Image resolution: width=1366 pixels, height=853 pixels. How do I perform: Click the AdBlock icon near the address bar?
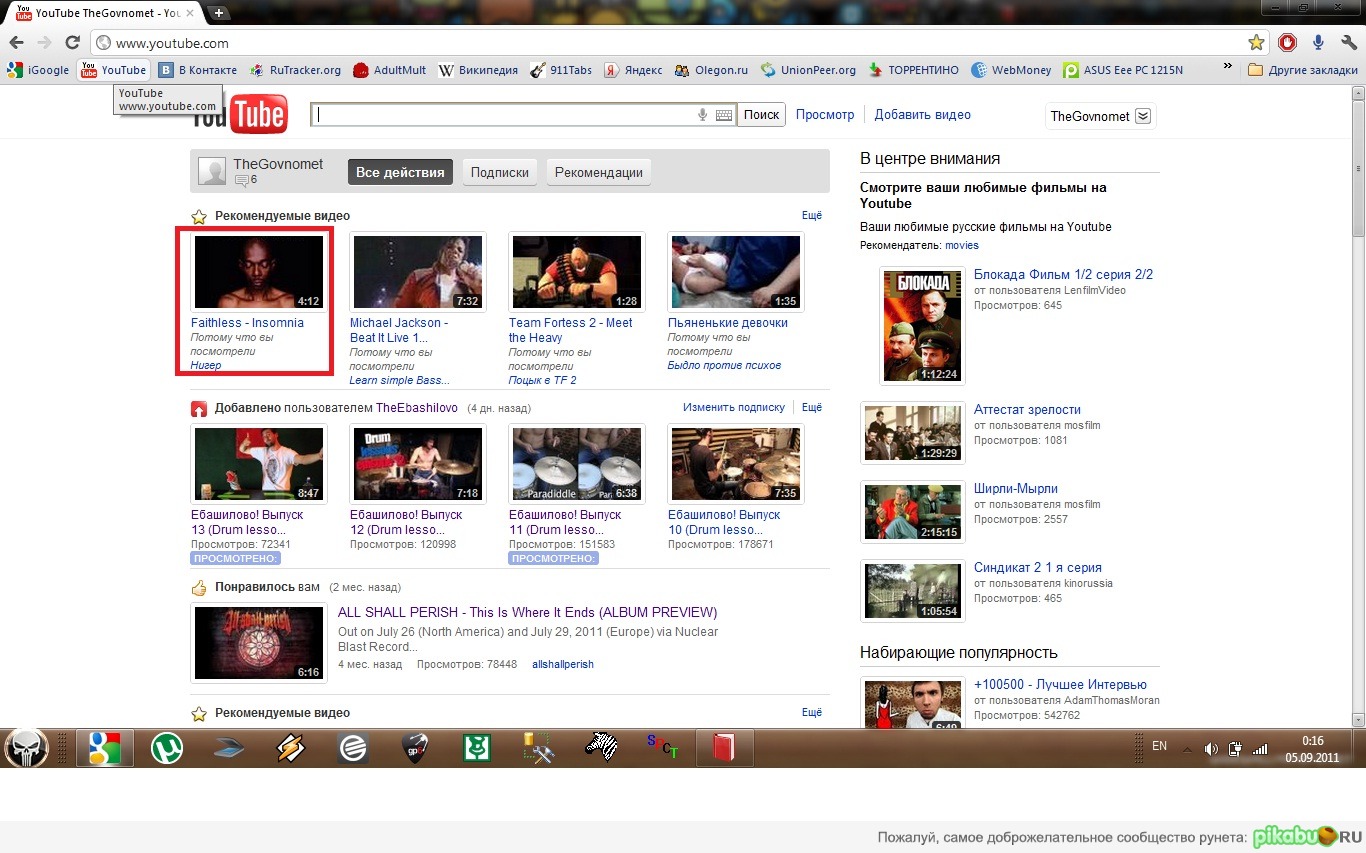[x=1287, y=42]
